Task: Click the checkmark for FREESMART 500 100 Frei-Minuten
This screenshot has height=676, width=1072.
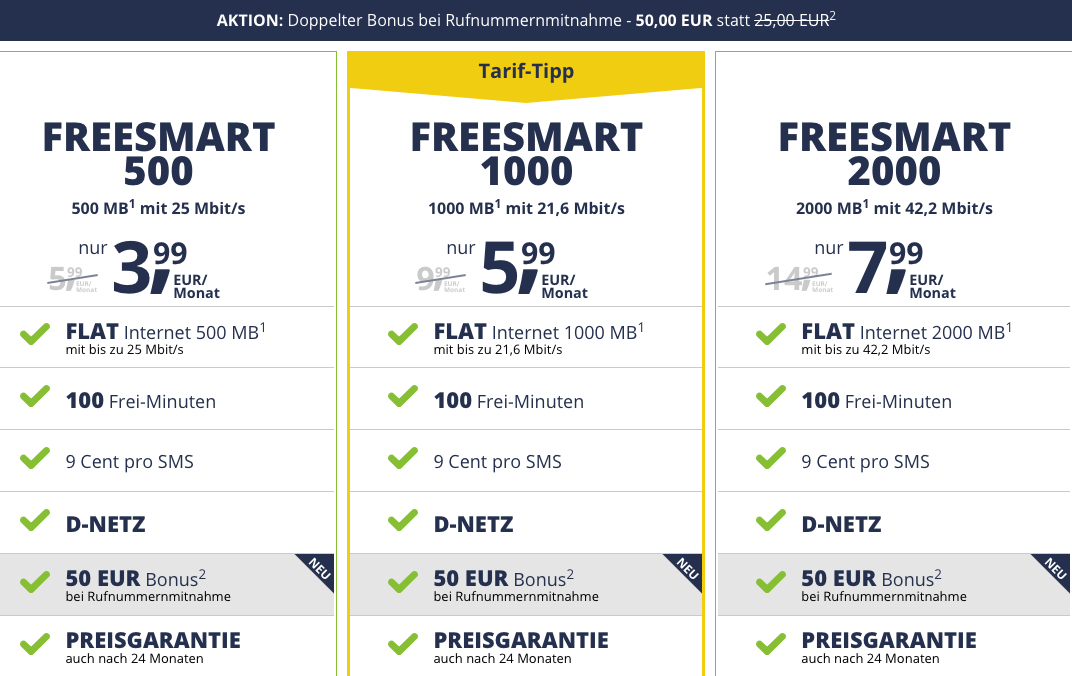Action: point(35,397)
